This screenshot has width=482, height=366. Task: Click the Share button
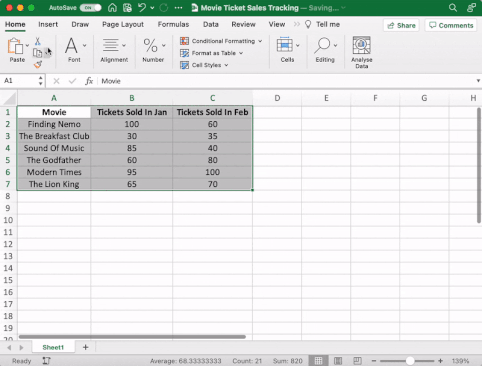tap(401, 25)
